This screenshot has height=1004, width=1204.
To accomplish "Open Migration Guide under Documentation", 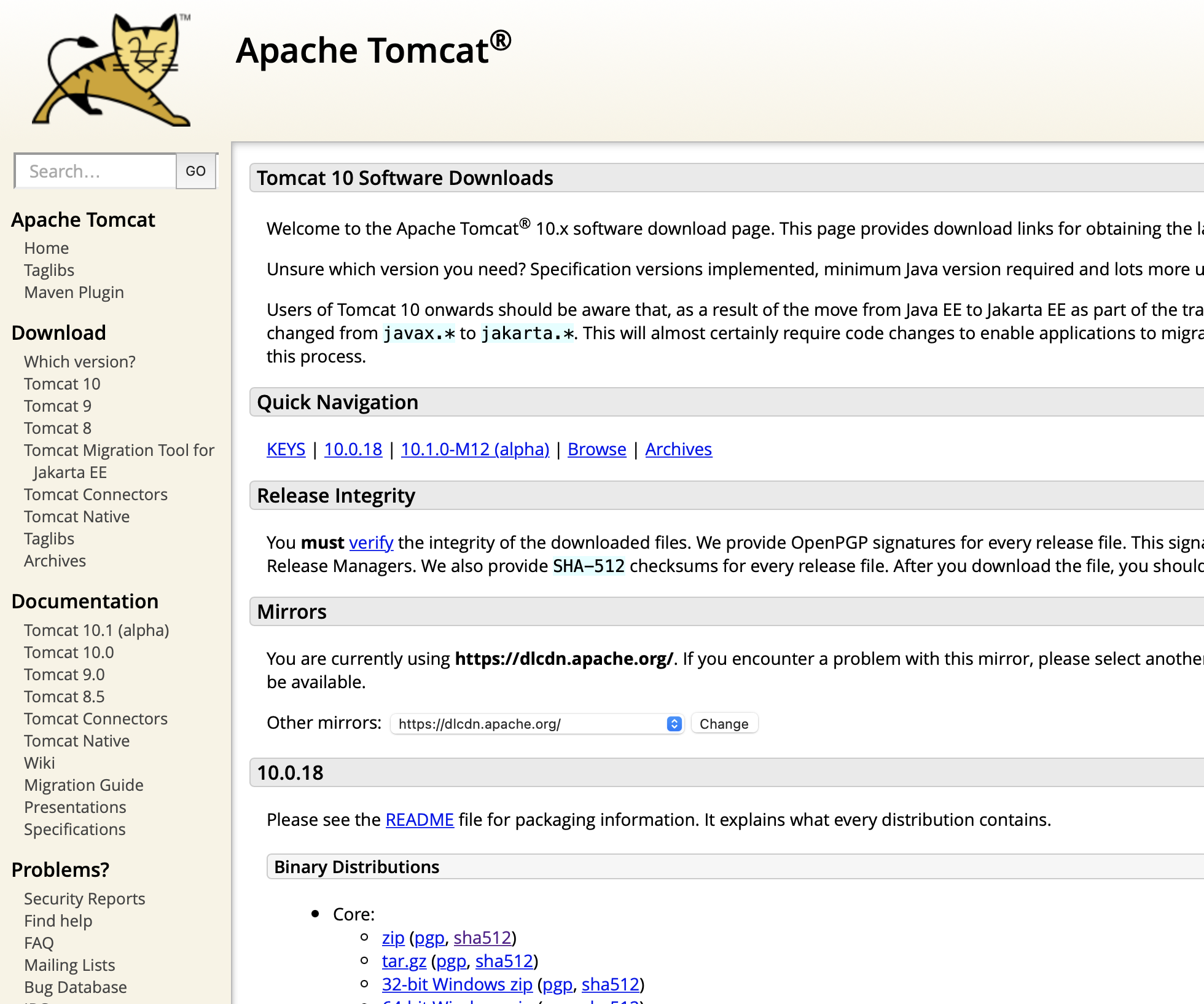I will click(x=84, y=785).
